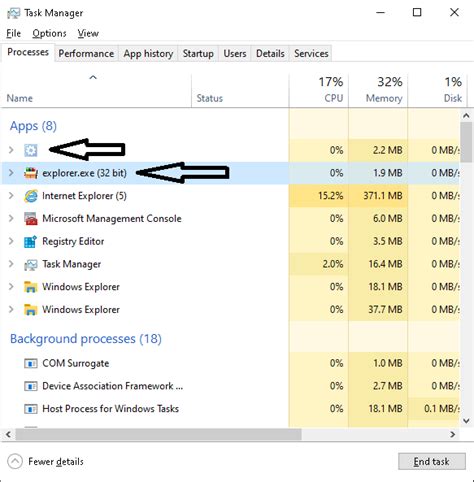Click the 2.7 MB memory value
Image resolution: width=474 pixels, height=482 pixels.
[x=387, y=386]
